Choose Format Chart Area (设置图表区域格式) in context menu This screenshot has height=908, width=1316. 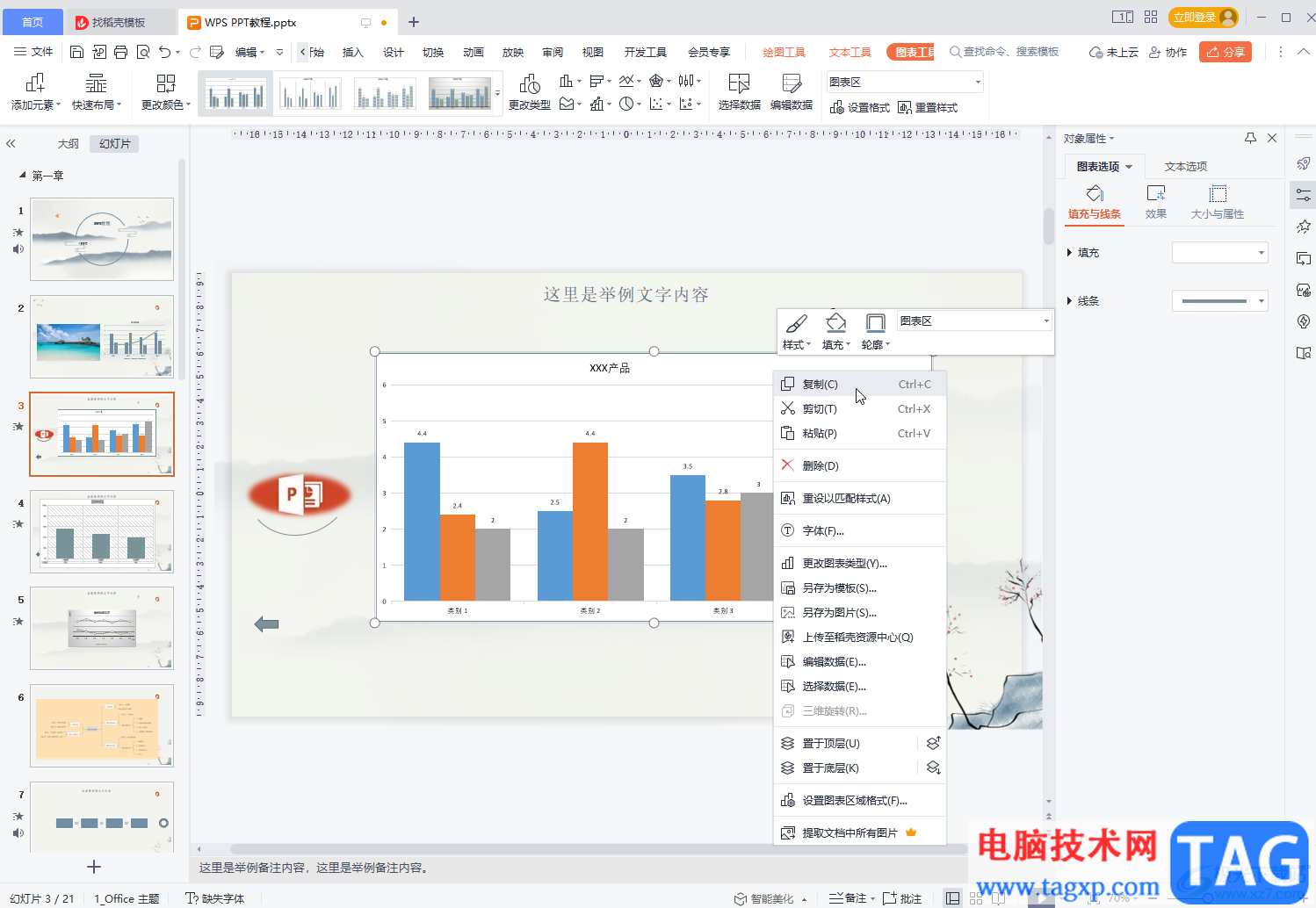pyautogui.click(x=859, y=800)
